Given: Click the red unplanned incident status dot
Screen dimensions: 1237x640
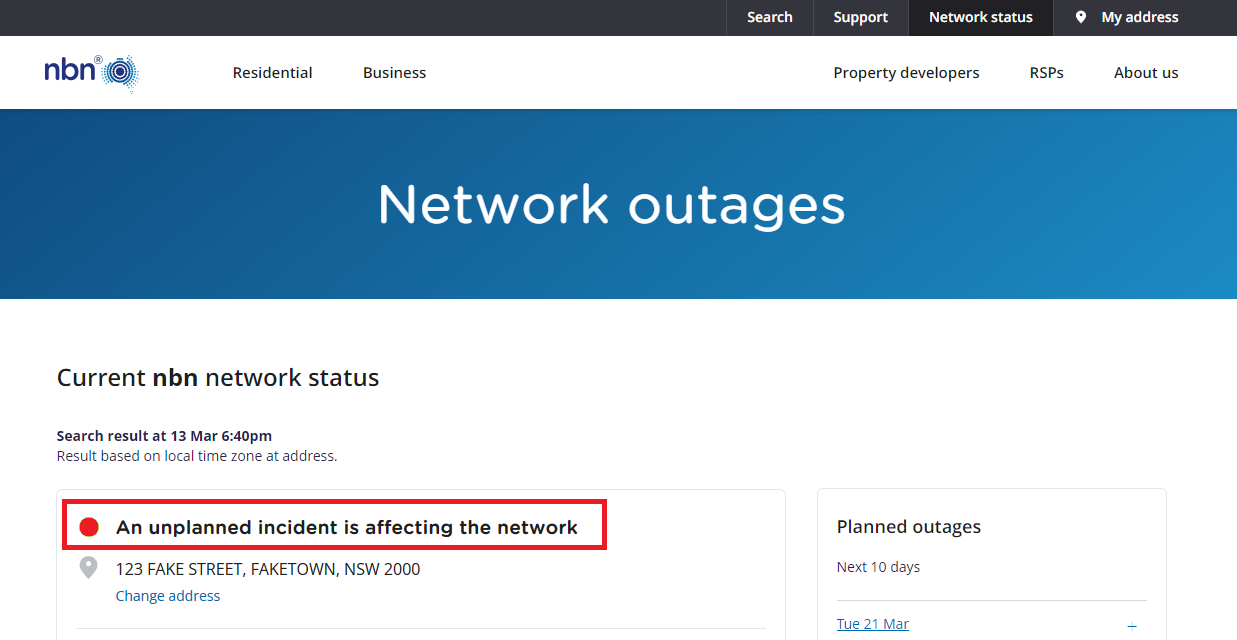Looking at the screenshot, I should [x=88, y=526].
